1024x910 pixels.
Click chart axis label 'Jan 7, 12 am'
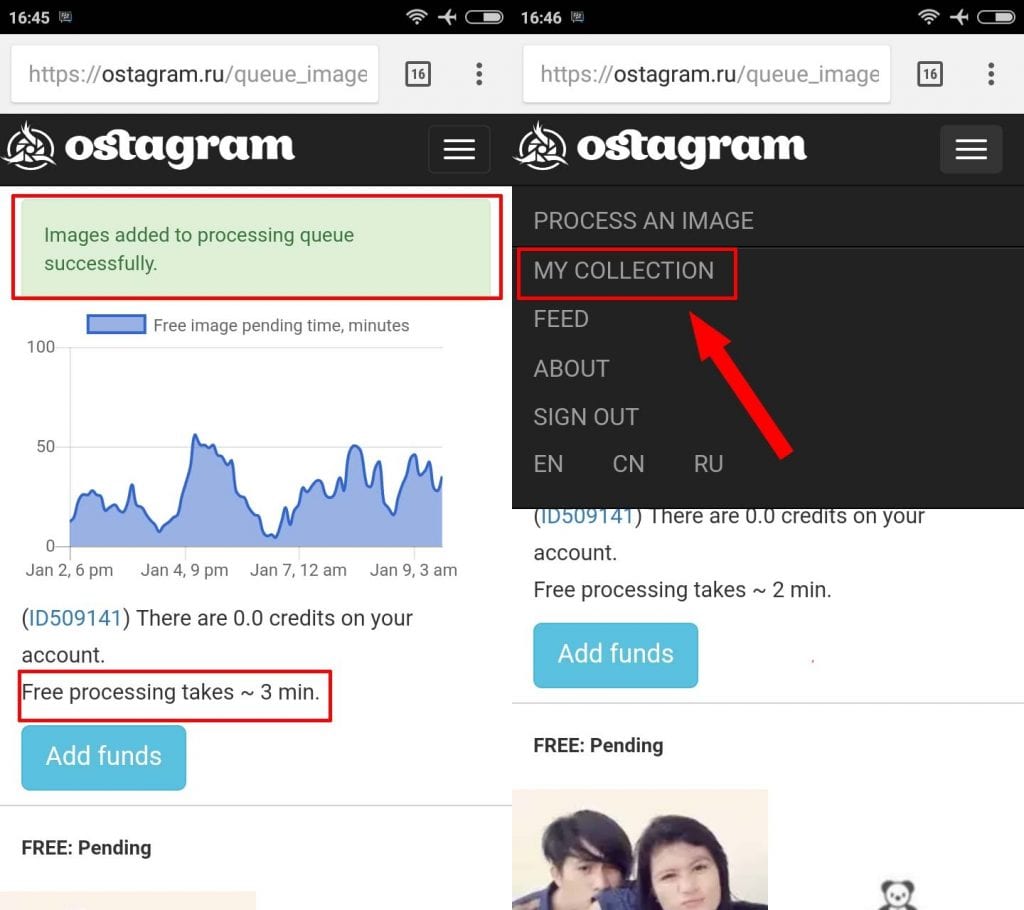(298, 570)
